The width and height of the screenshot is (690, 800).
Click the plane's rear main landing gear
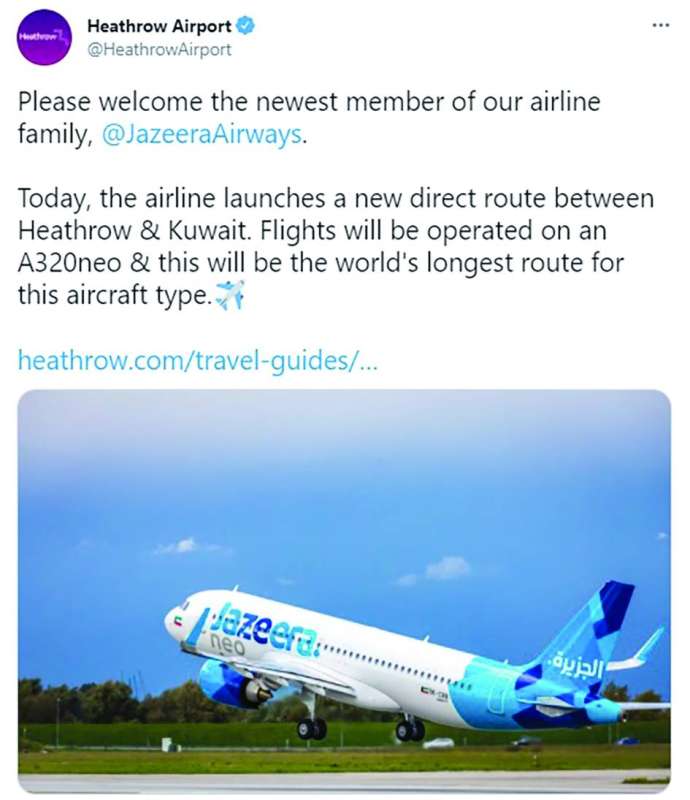pos(408,730)
